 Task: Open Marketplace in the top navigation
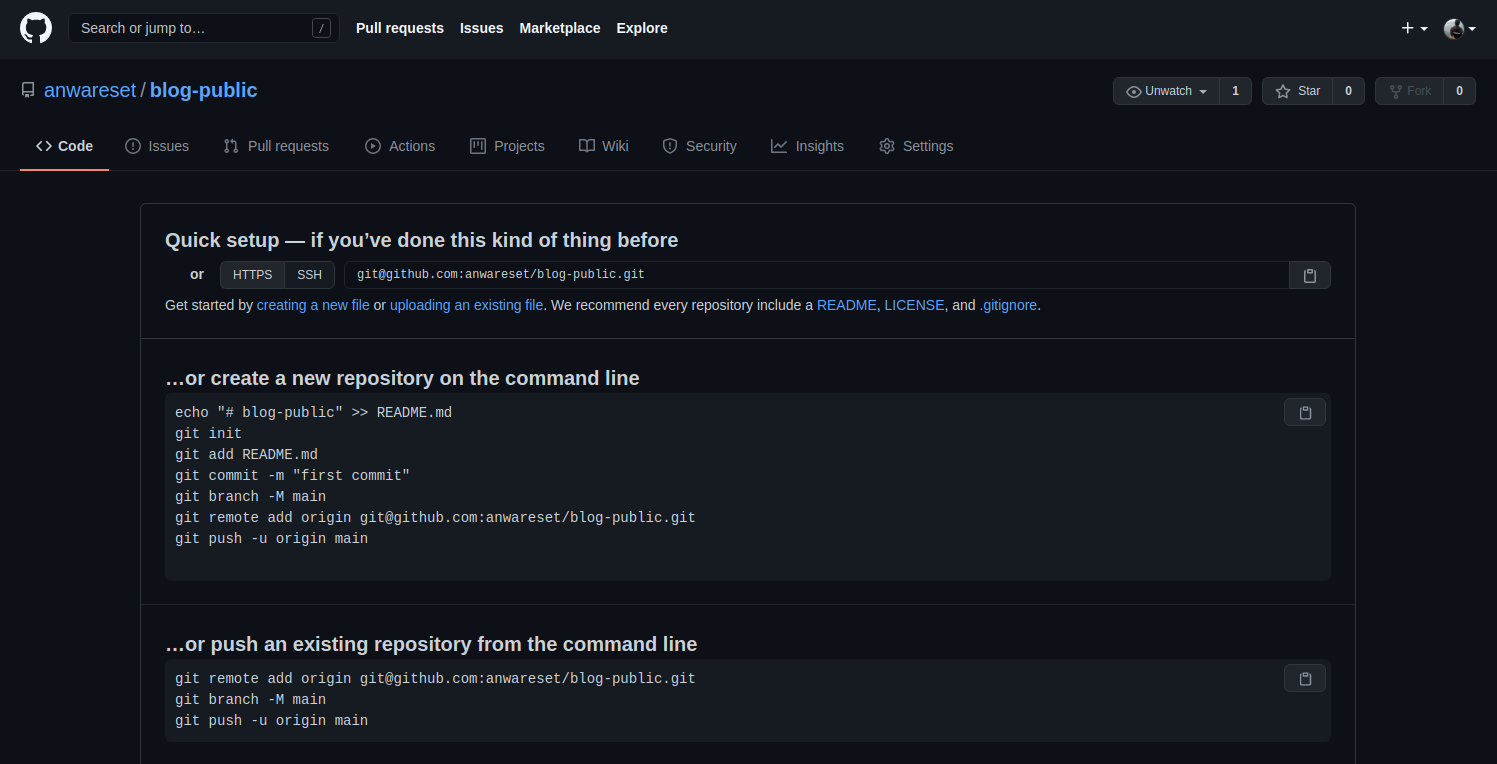(560, 28)
